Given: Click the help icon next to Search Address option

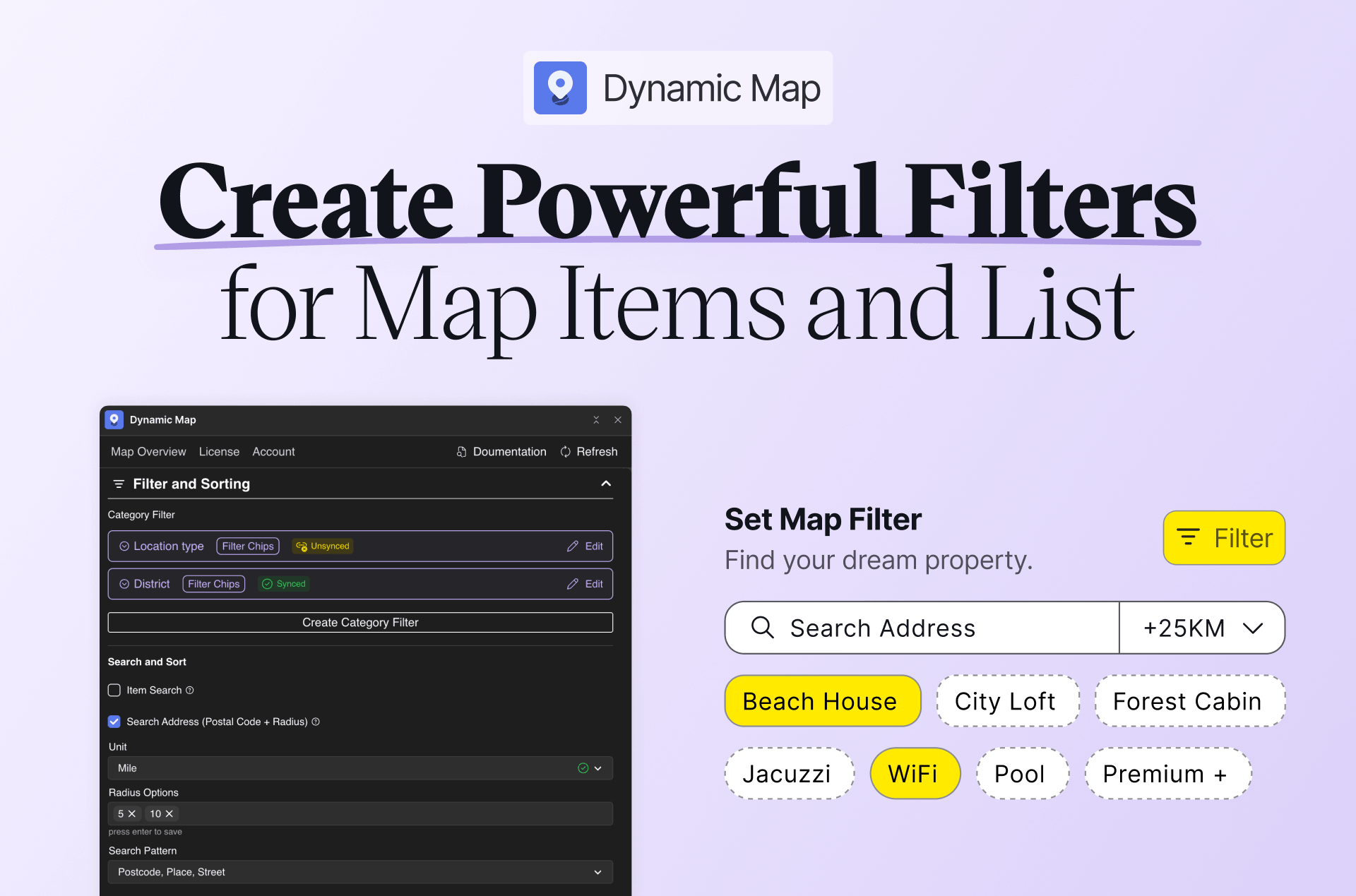Looking at the screenshot, I should (x=316, y=722).
